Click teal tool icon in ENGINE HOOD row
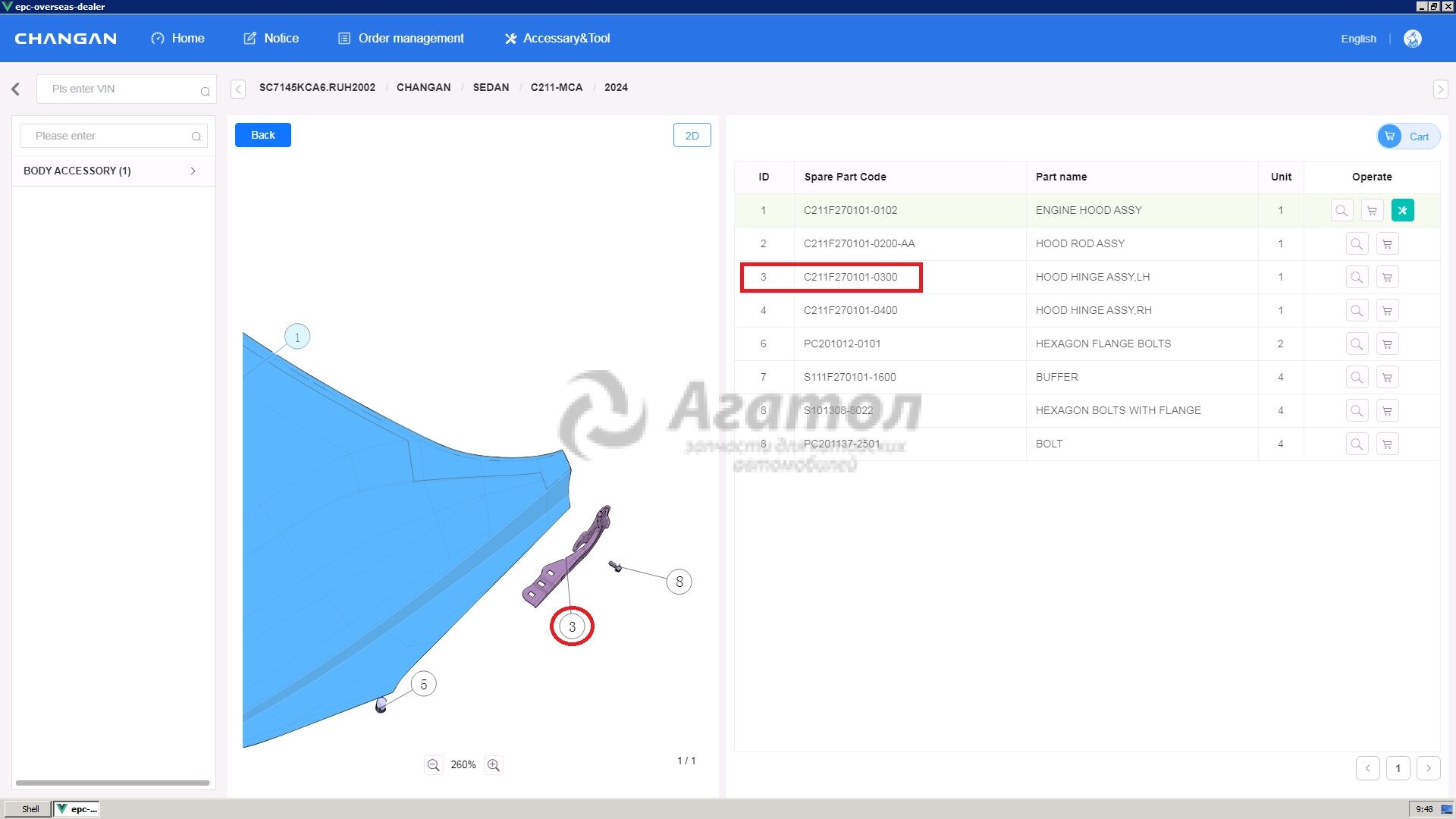This screenshot has height=819, width=1456. [1402, 211]
